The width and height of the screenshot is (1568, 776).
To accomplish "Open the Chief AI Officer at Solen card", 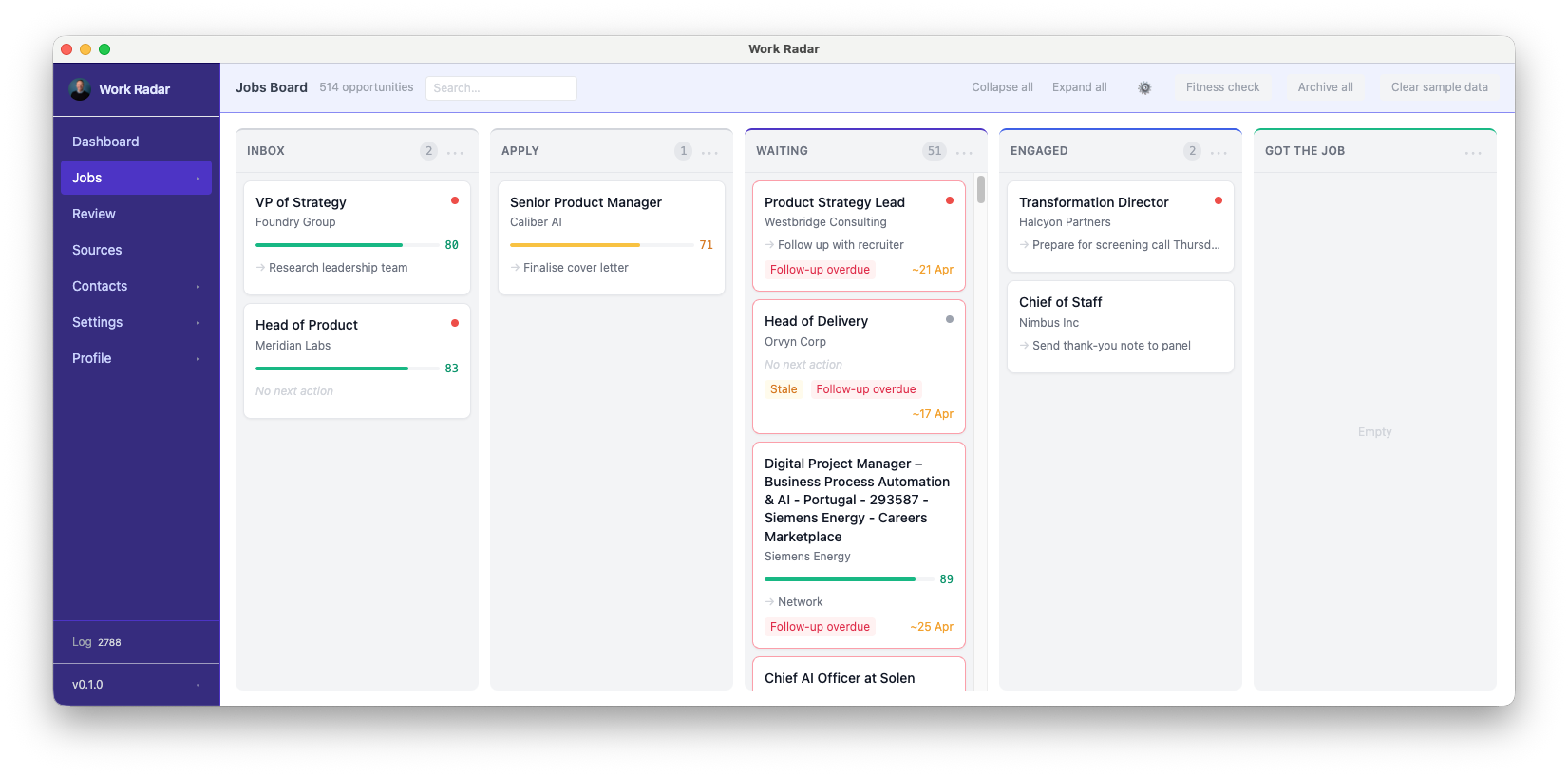I will [x=860, y=674].
